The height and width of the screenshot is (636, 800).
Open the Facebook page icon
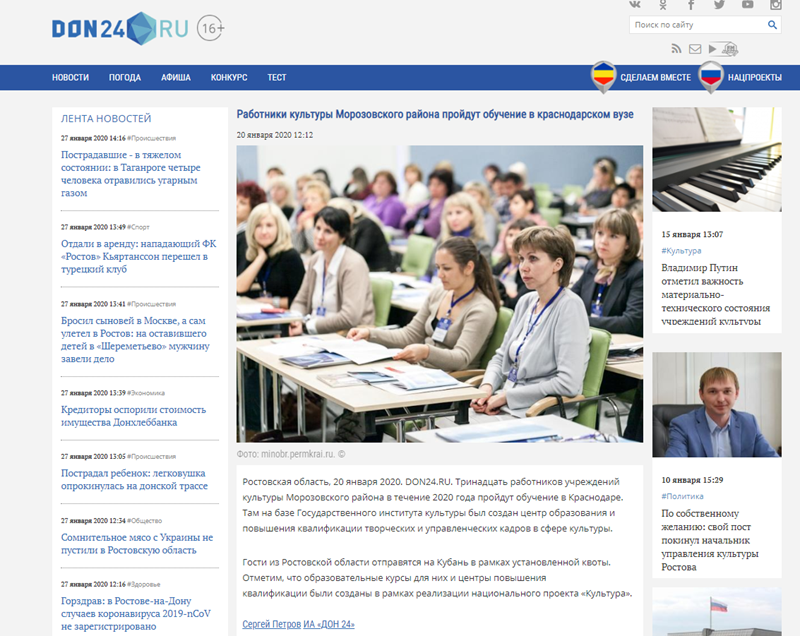[x=691, y=5]
